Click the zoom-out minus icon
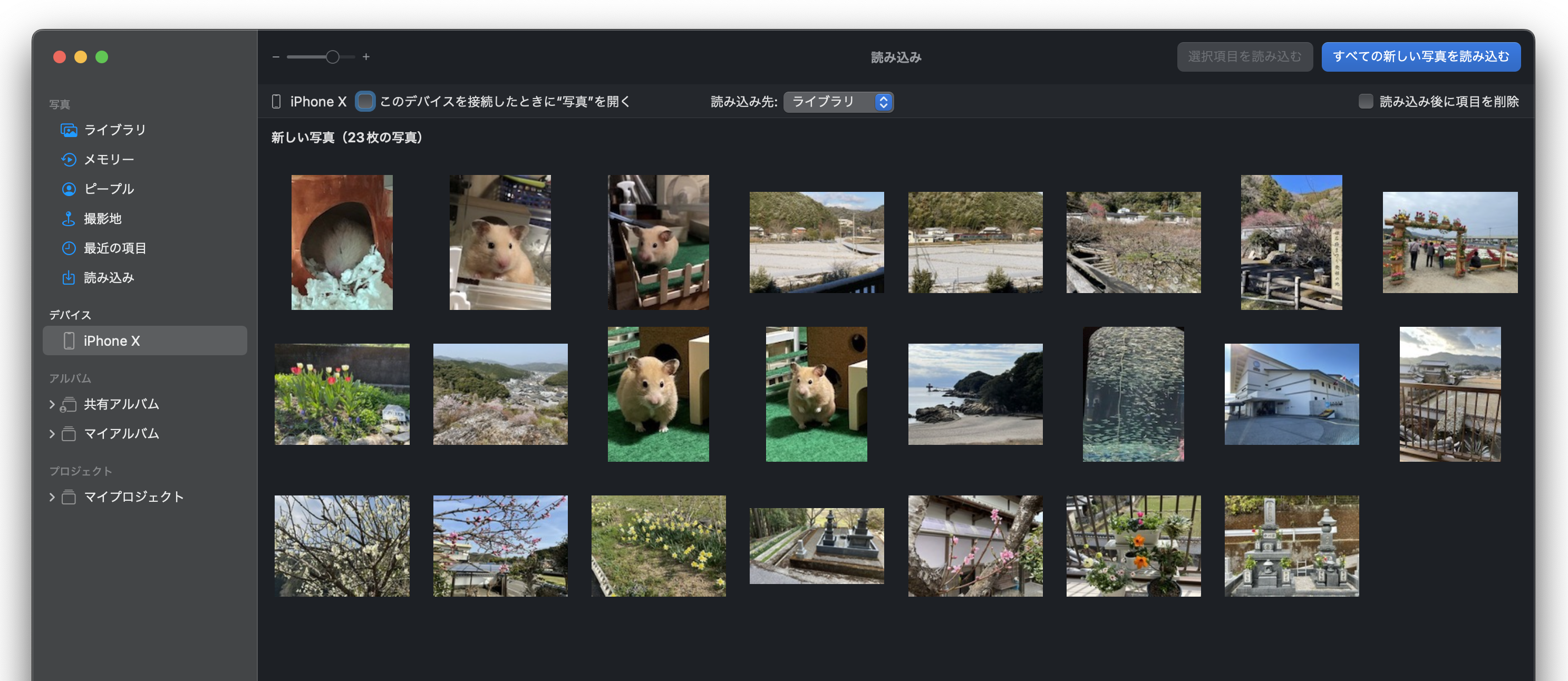Image resolution: width=1568 pixels, height=681 pixels. [276, 56]
